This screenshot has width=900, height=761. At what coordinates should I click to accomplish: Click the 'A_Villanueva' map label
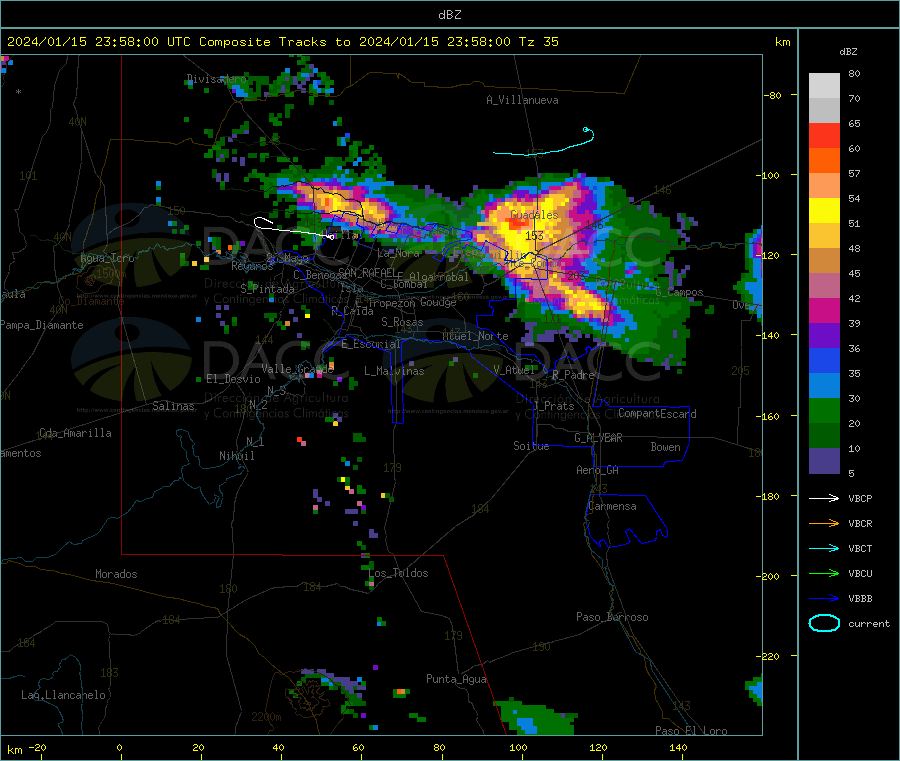522,100
